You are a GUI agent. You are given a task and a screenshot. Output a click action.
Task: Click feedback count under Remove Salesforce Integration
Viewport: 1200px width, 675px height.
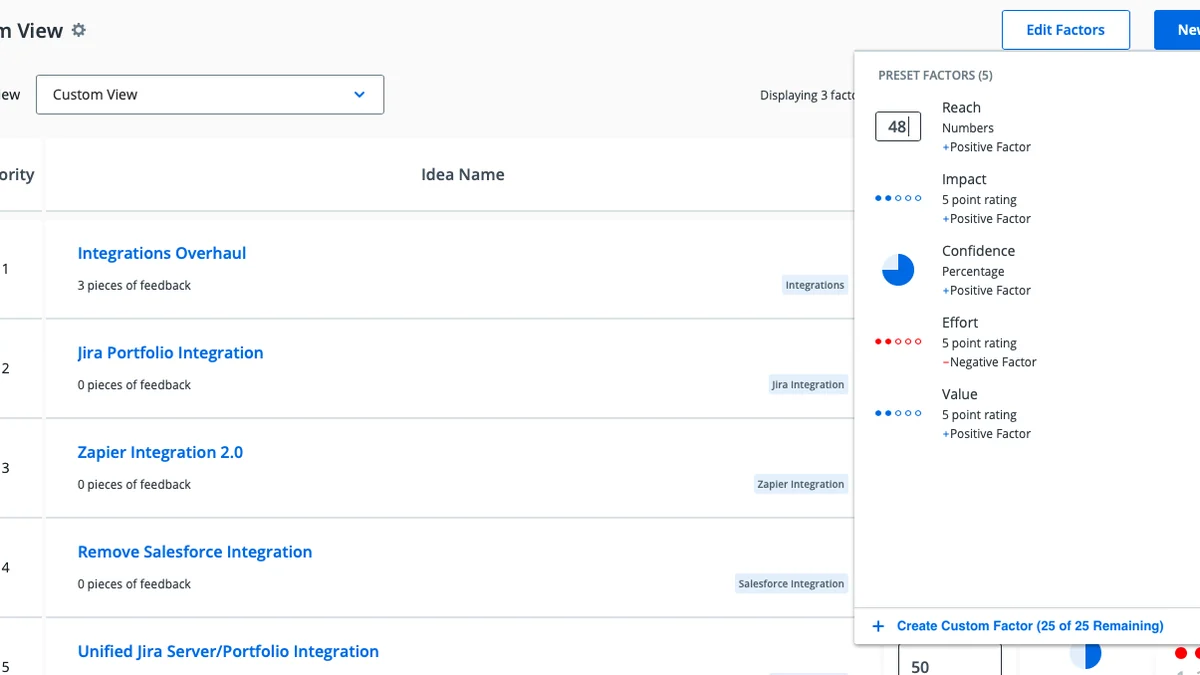click(134, 584)
